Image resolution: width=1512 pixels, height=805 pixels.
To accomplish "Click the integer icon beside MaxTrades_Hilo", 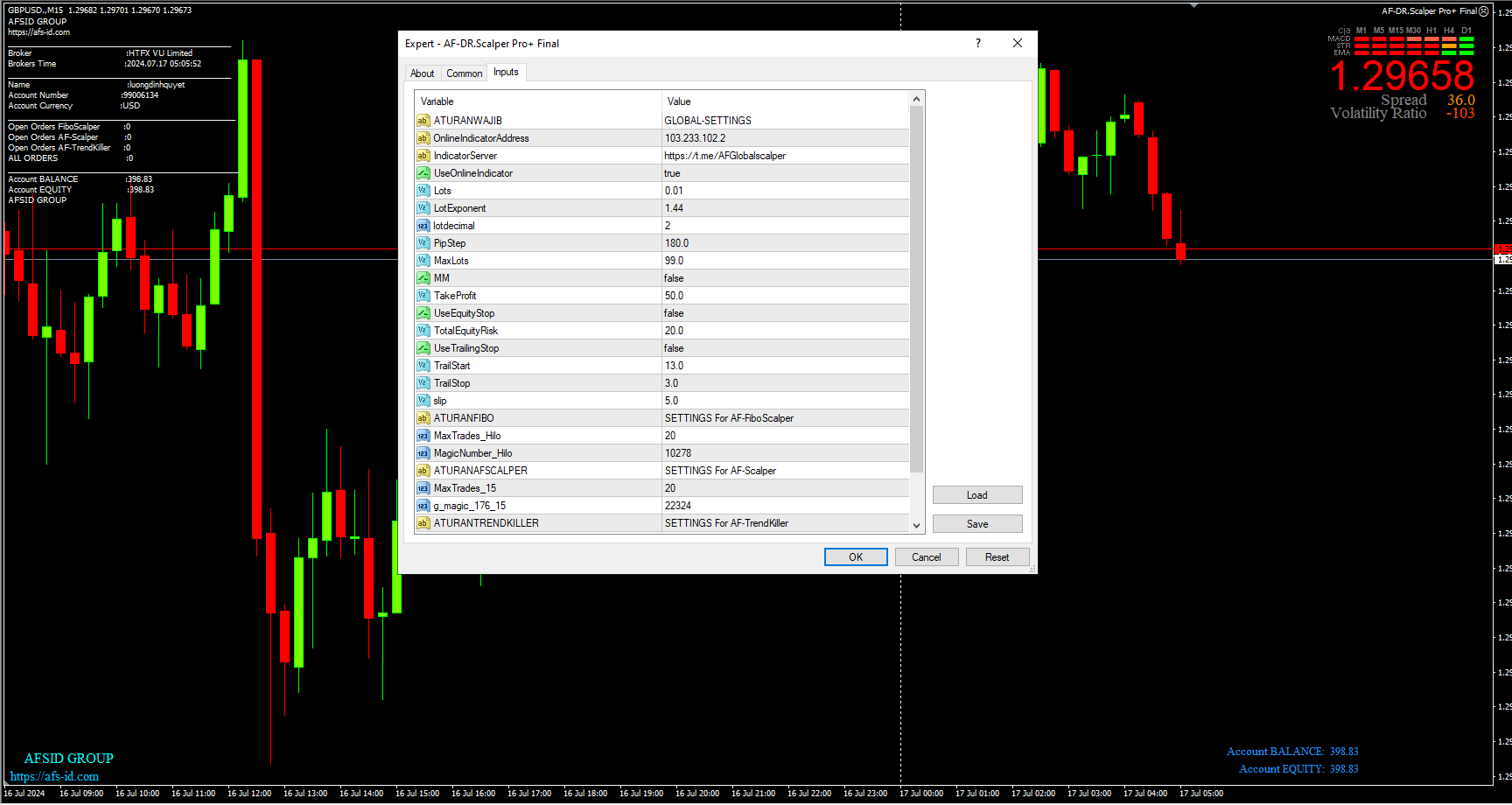I will click(x=423, y=436).
